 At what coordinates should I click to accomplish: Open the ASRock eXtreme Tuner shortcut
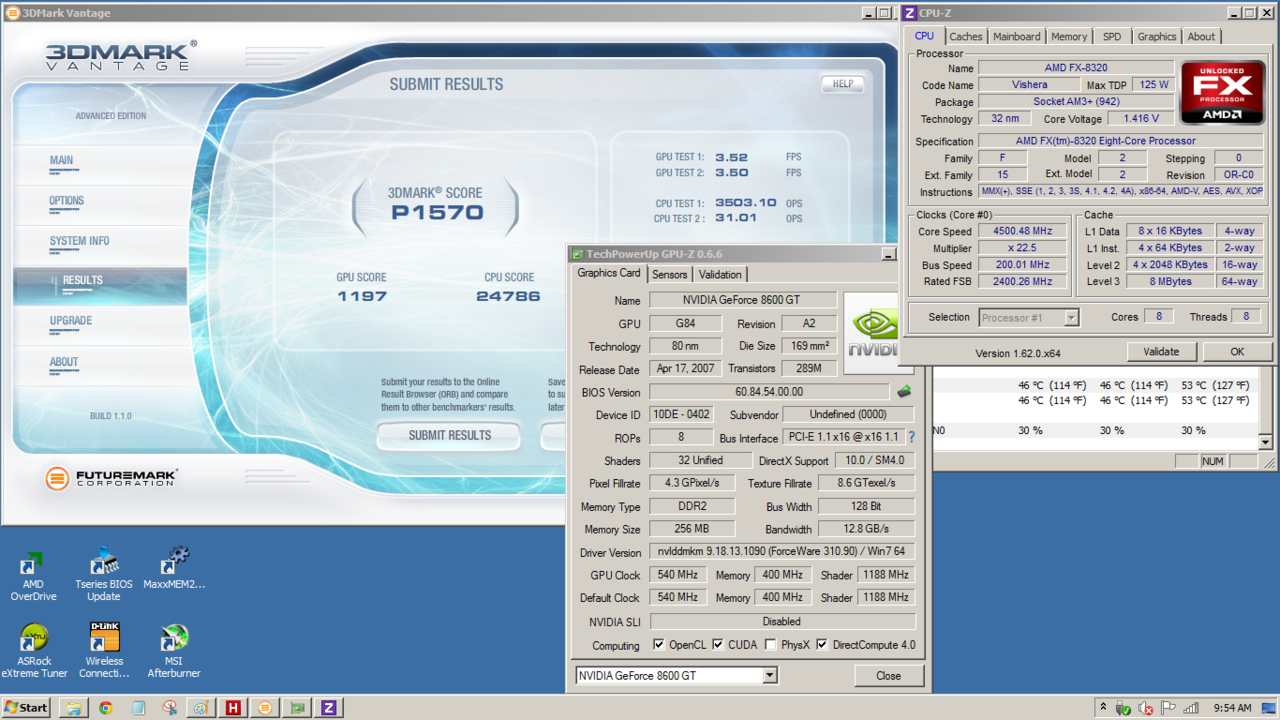coord(34,651)
